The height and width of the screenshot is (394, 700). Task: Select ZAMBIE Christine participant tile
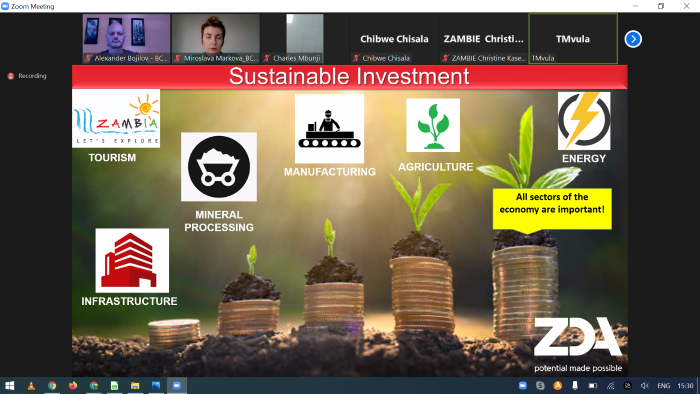tap(483, 38)
